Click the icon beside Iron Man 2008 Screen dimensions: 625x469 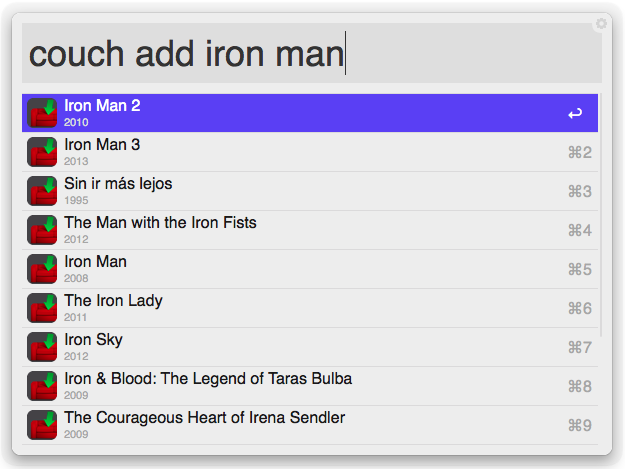43,269
